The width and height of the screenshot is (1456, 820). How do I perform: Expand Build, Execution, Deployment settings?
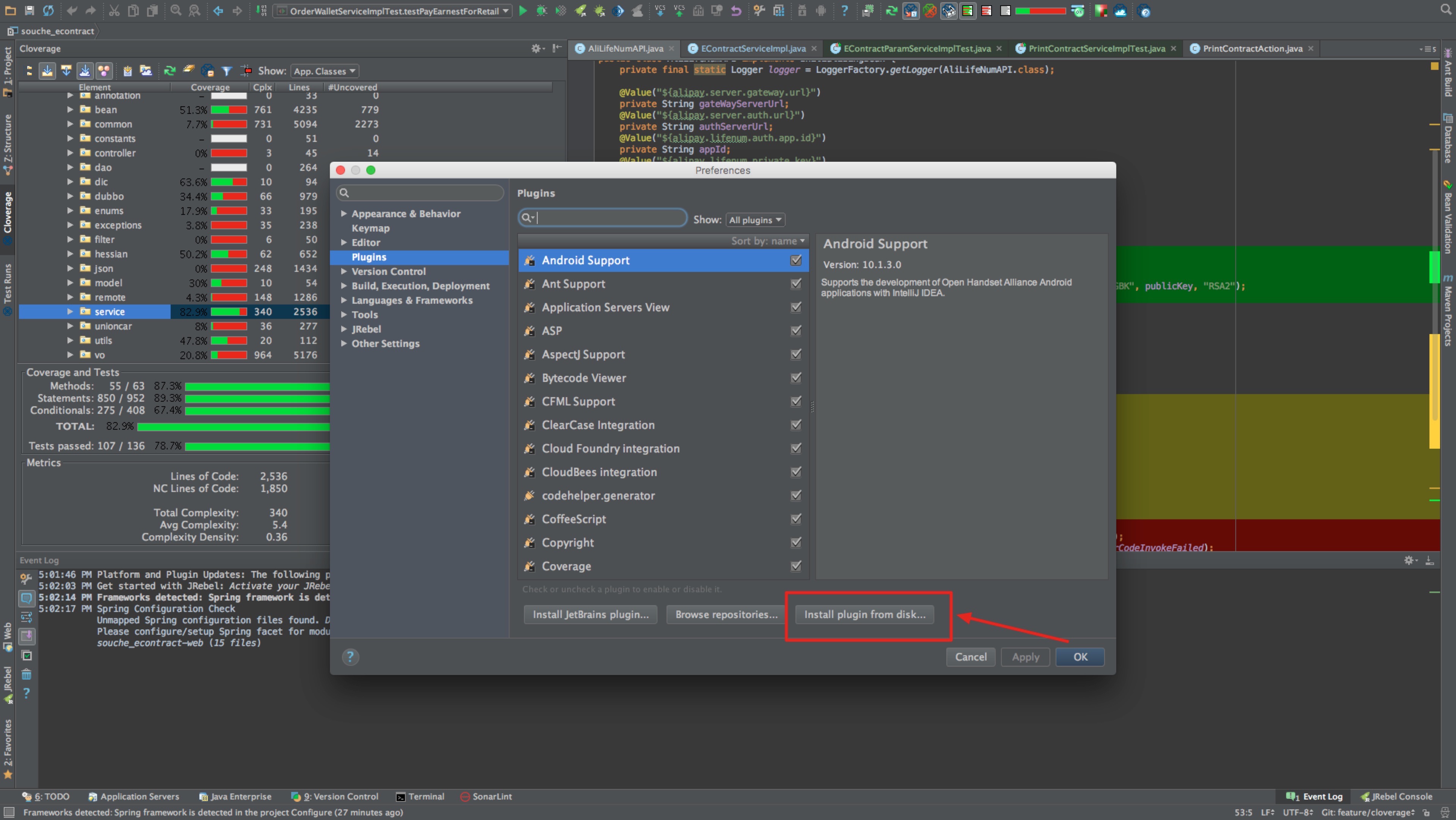344,286
